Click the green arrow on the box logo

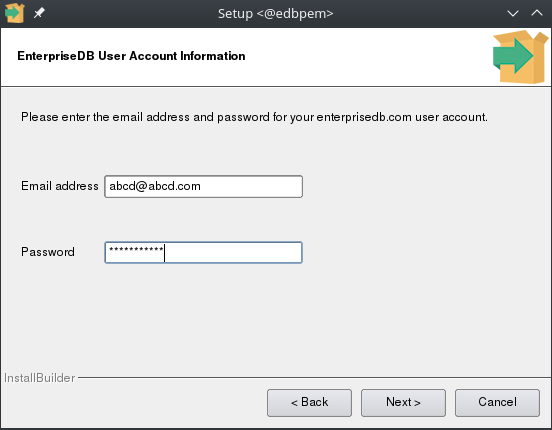(513, 56)
